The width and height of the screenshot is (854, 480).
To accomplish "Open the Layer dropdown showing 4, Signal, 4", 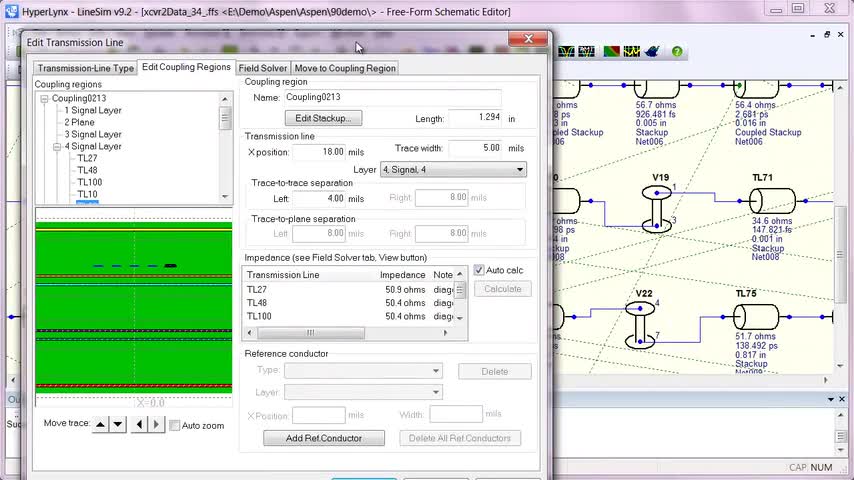I will 452,170.
